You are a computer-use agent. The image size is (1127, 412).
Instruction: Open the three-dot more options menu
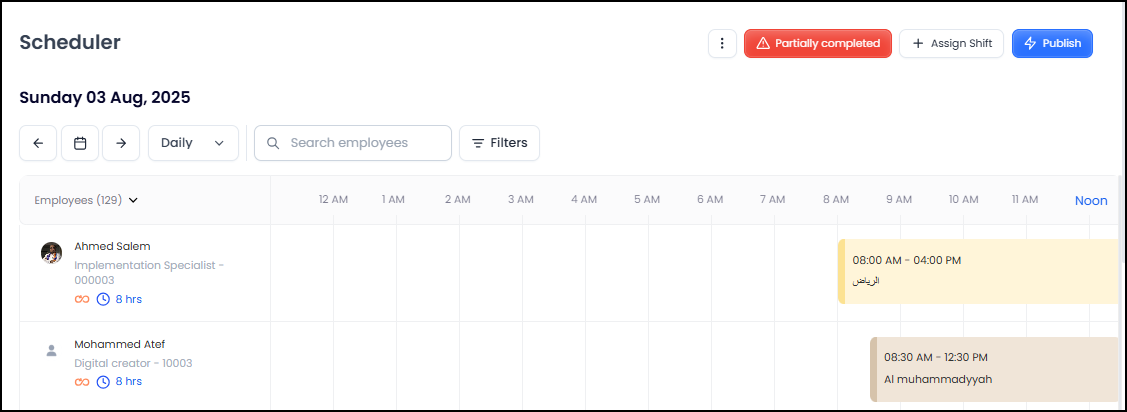tap(722, 44)
